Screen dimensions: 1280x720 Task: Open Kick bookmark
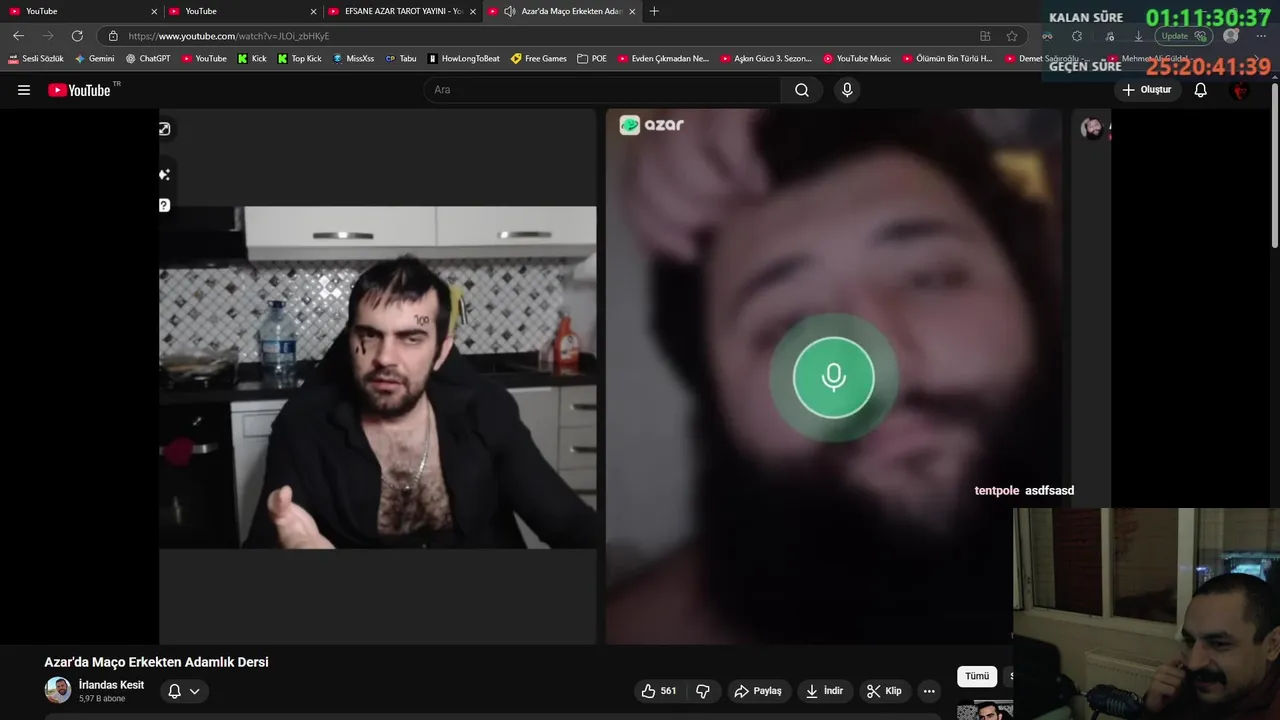point(252,59)
